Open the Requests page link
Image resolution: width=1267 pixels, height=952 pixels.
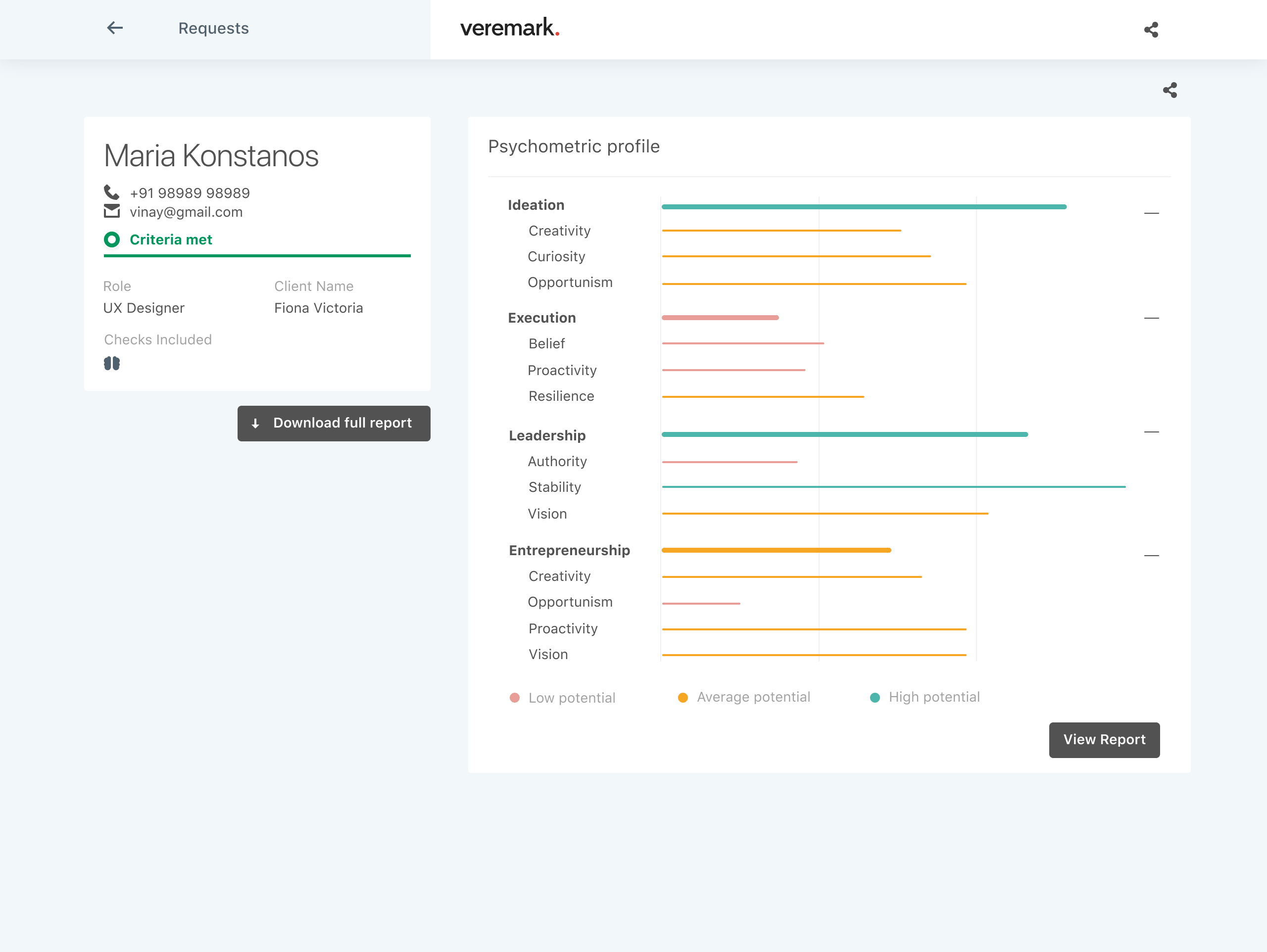tap(213, 28)
